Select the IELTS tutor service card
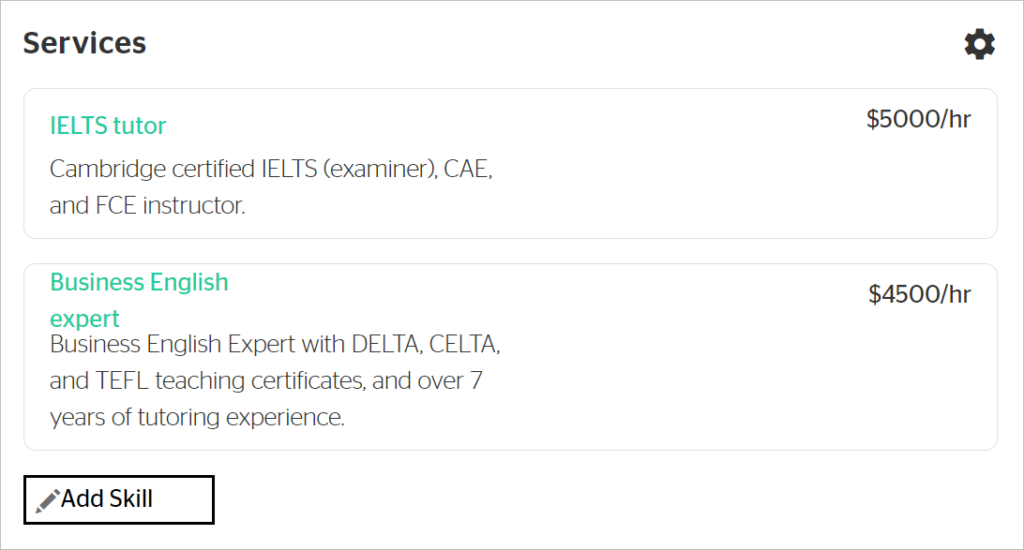This screenshot has width=1024, height=550. [x=510, y=163]
